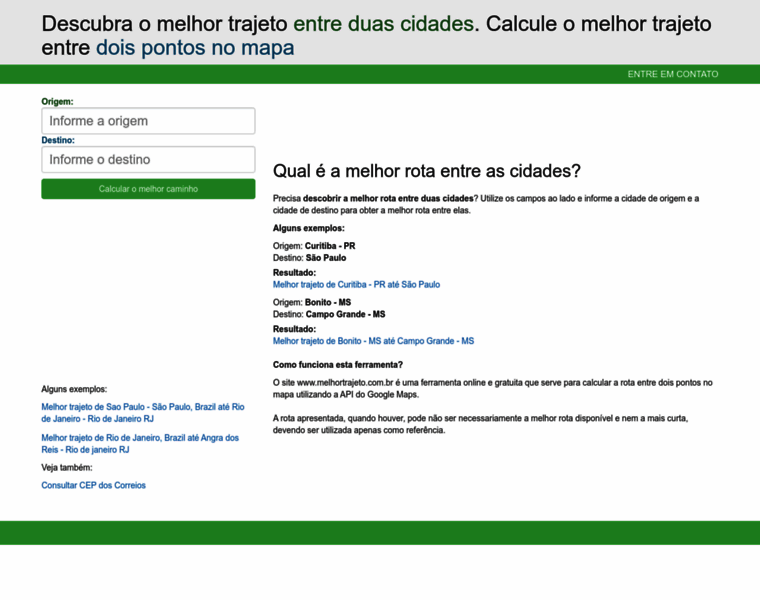Screen dimensions: 760x600
Task: Click the Origem input field
Action: 148,121
